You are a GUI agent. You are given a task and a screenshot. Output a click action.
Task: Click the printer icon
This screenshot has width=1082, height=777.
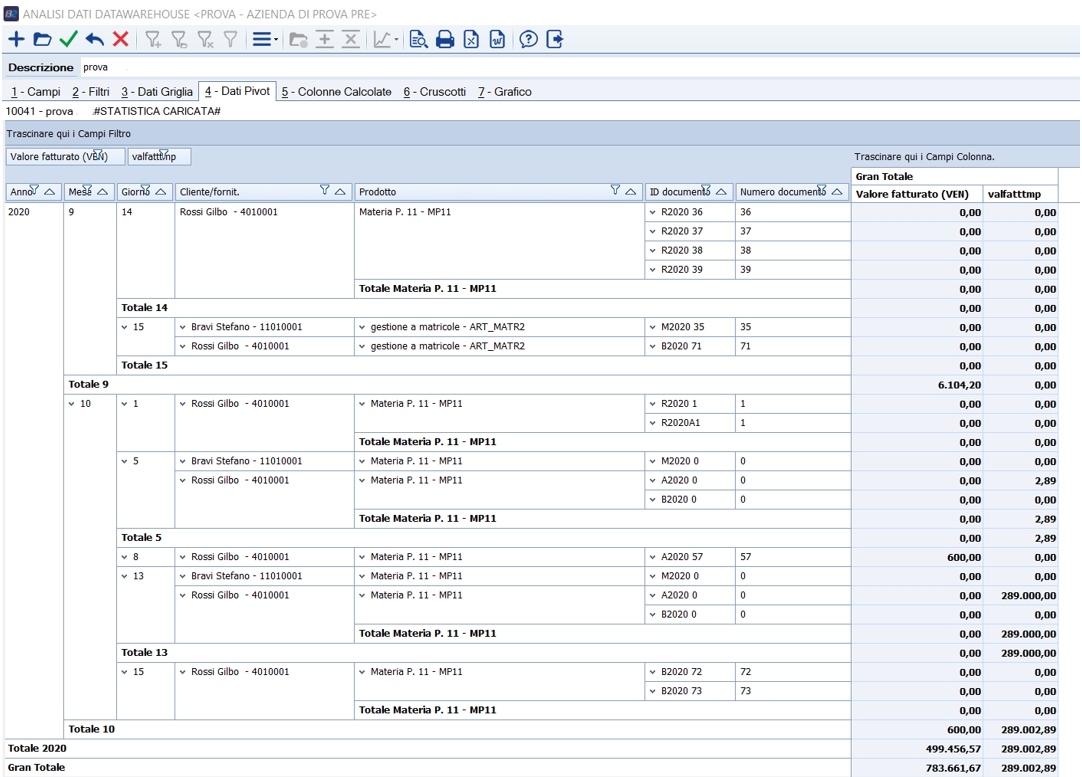(445, 39)
